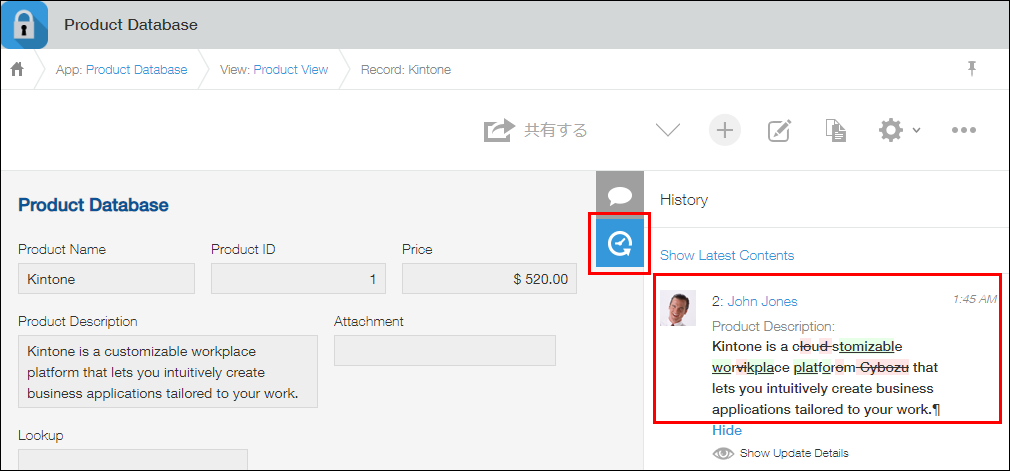The height and width of the screenshot is (471, 1010).
Task: Open the comments speech bubble tab
Action: click(620, 195)
